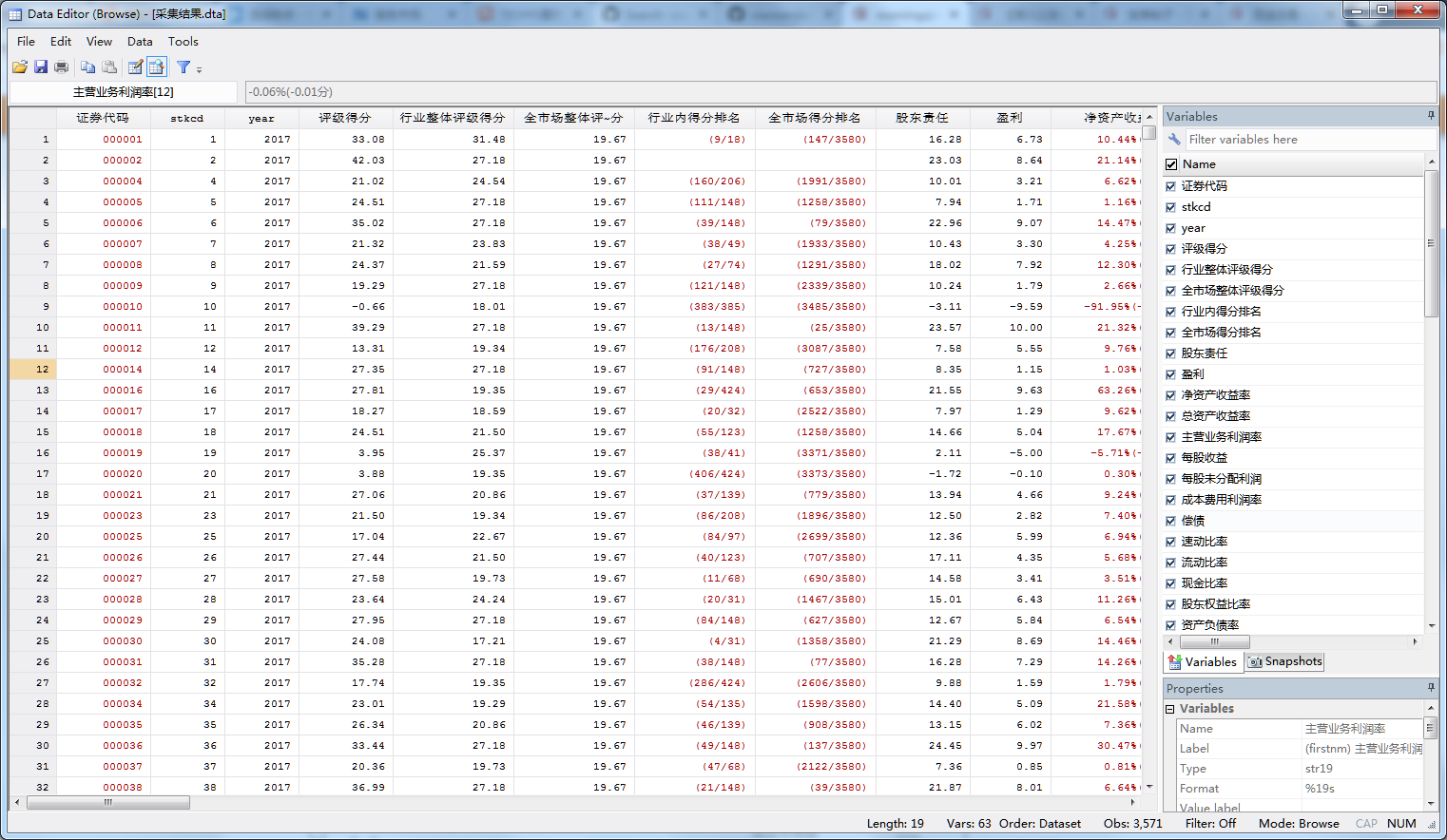Switch to Data Editor Edit mode icon
This screenshot has height=840, width=1447.
pyautogui.click(x=135, y=67)
